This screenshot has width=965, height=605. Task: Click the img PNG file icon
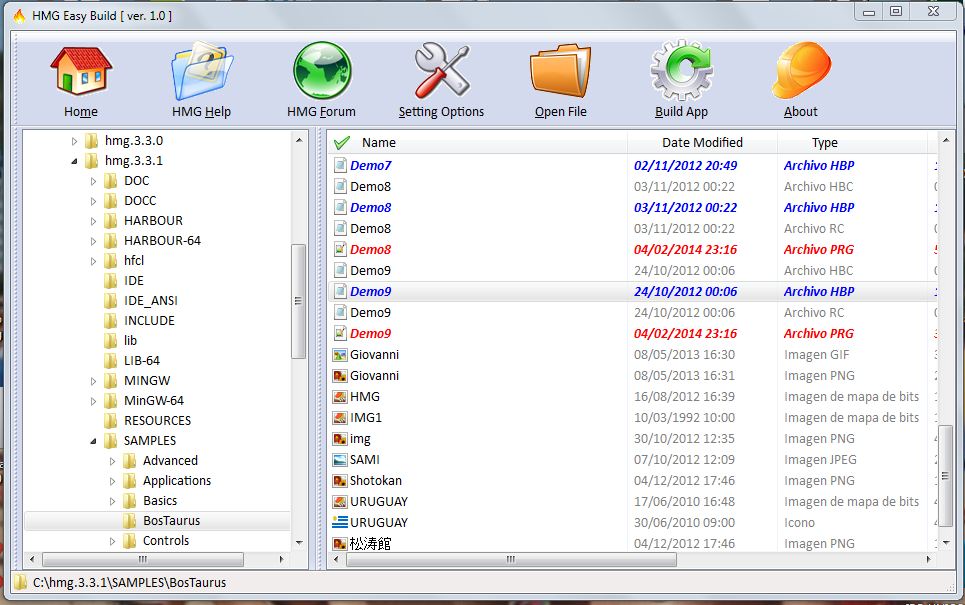coord(340,439)
